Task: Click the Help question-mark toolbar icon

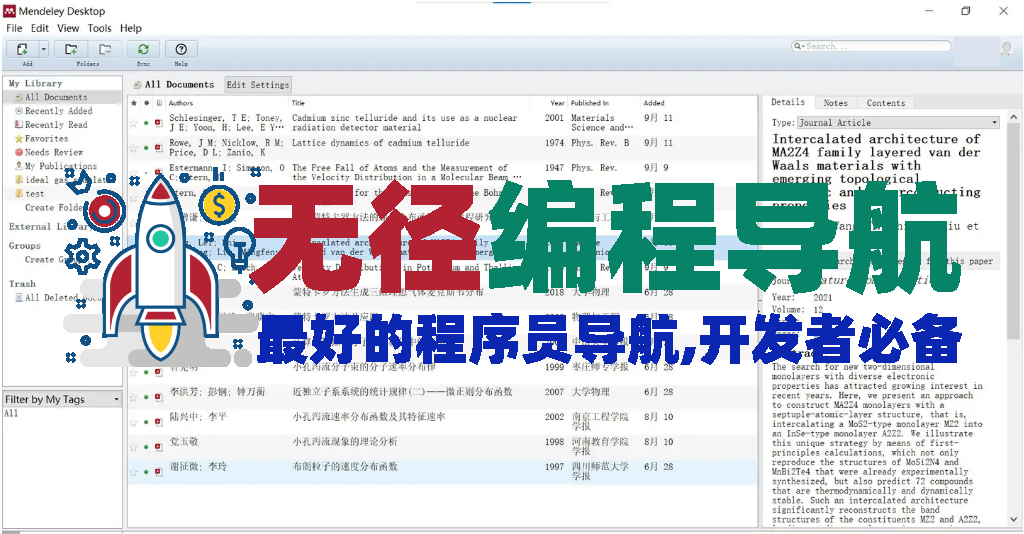Action: [181, 49]
